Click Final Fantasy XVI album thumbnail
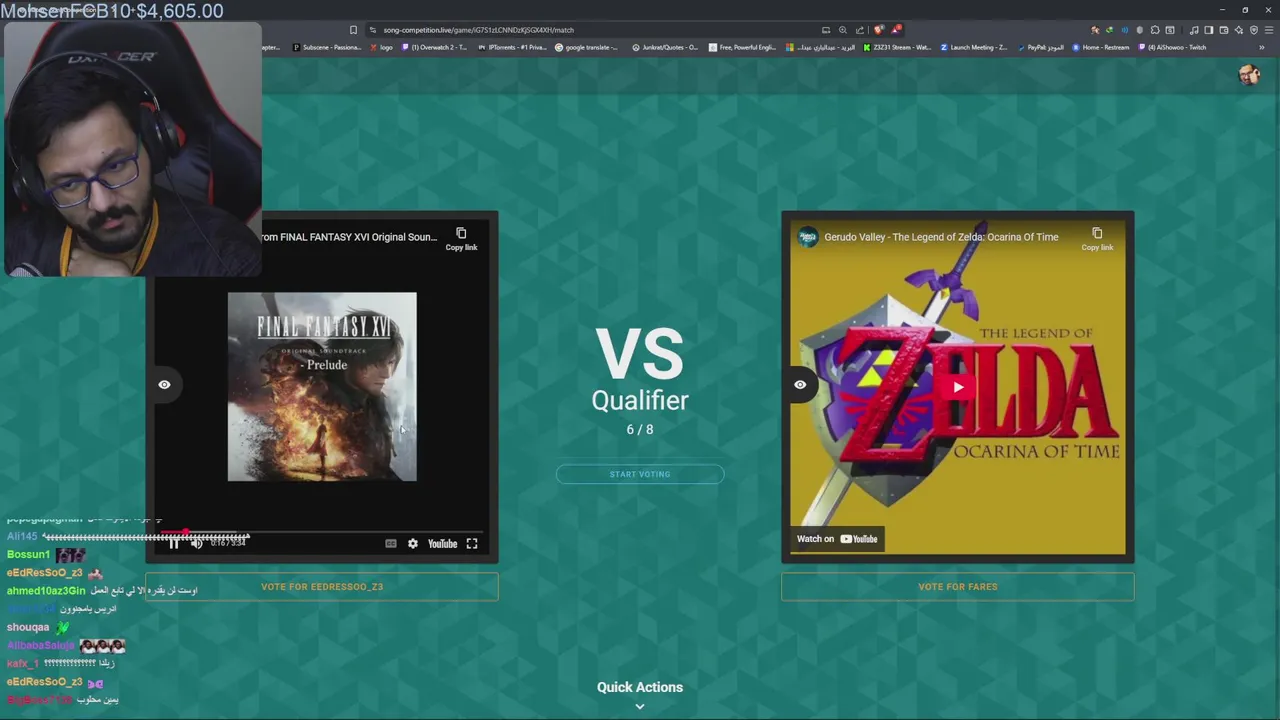1280x720 pixels. click(322, 387)
